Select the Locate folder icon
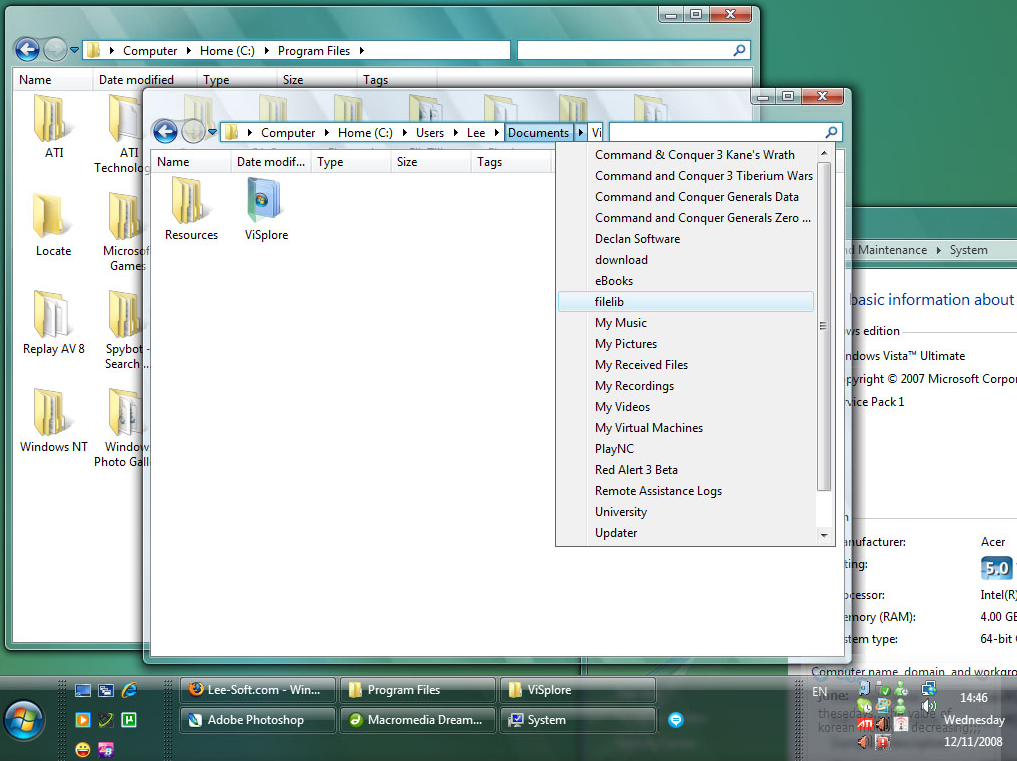 coord(50,215)
